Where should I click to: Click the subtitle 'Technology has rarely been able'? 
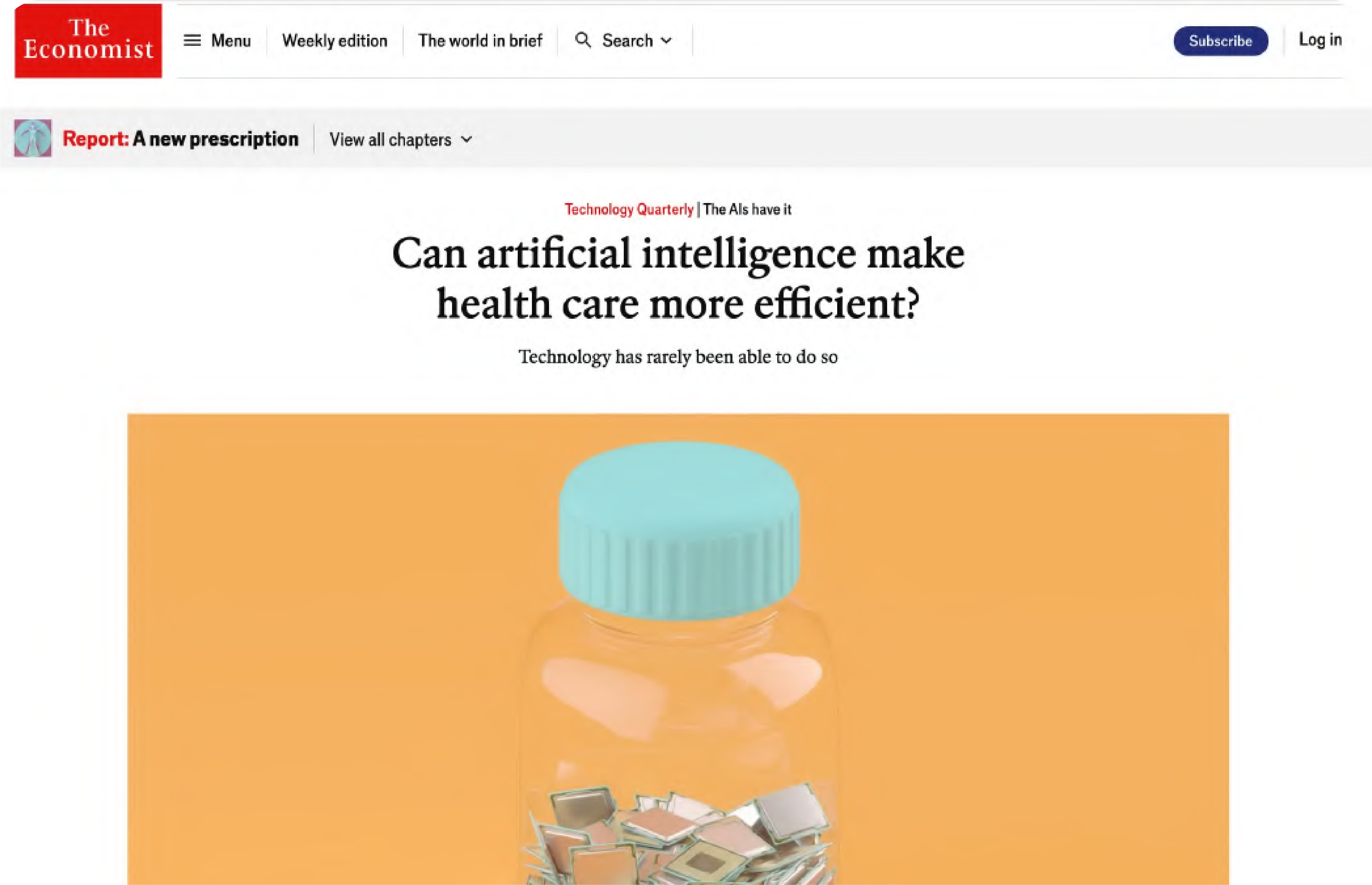point(678,357)
